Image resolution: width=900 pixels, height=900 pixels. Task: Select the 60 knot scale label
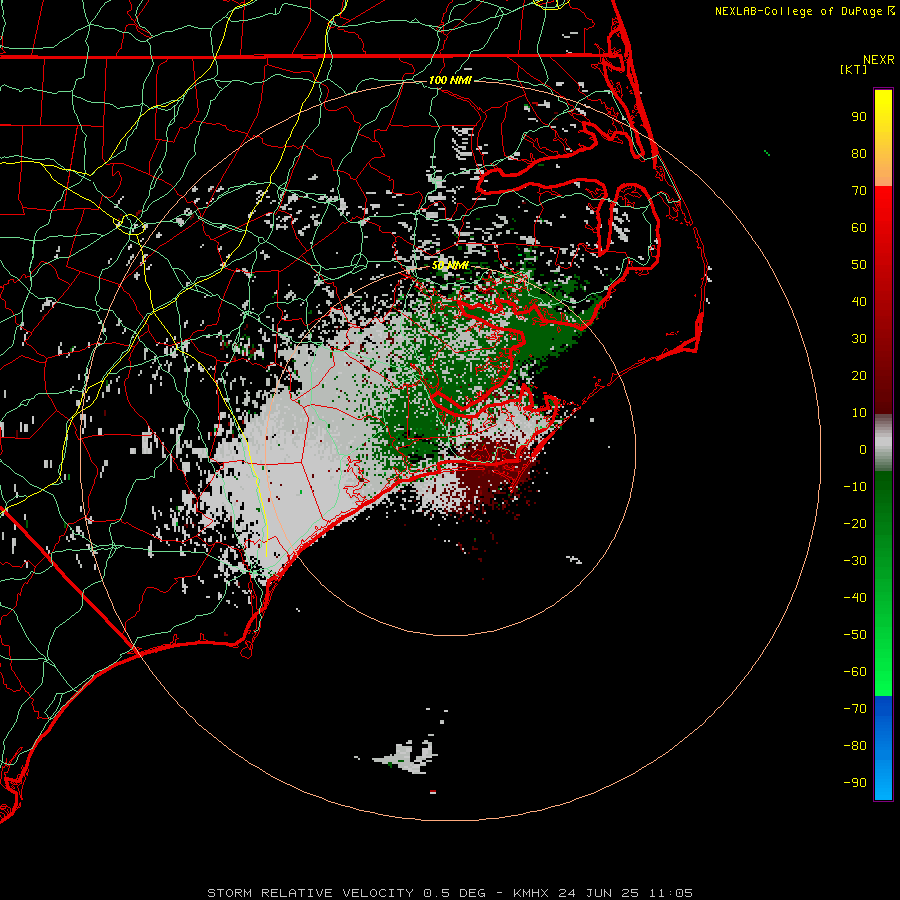[859, 228]
